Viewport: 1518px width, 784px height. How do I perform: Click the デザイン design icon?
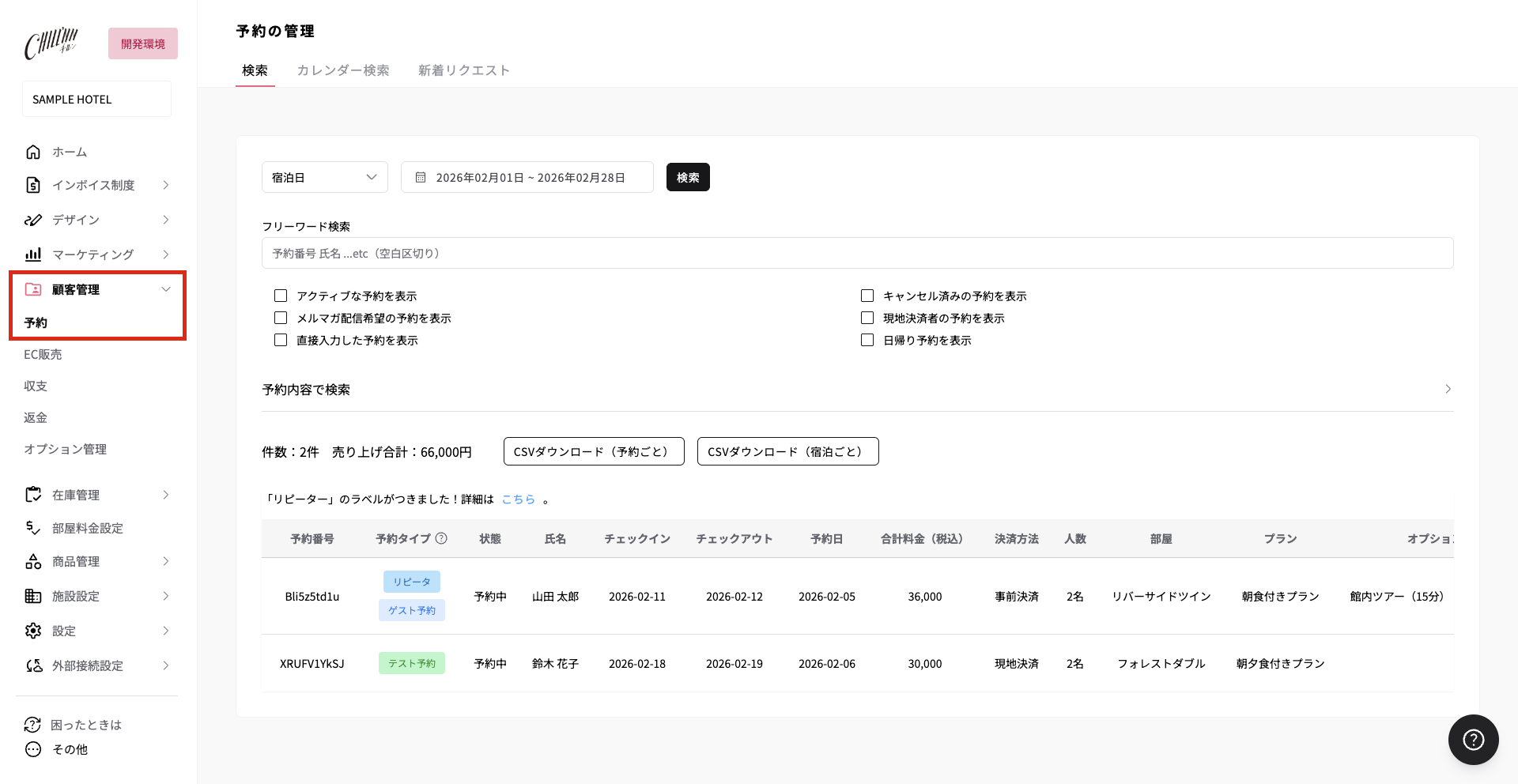click(x=32, y=220)
